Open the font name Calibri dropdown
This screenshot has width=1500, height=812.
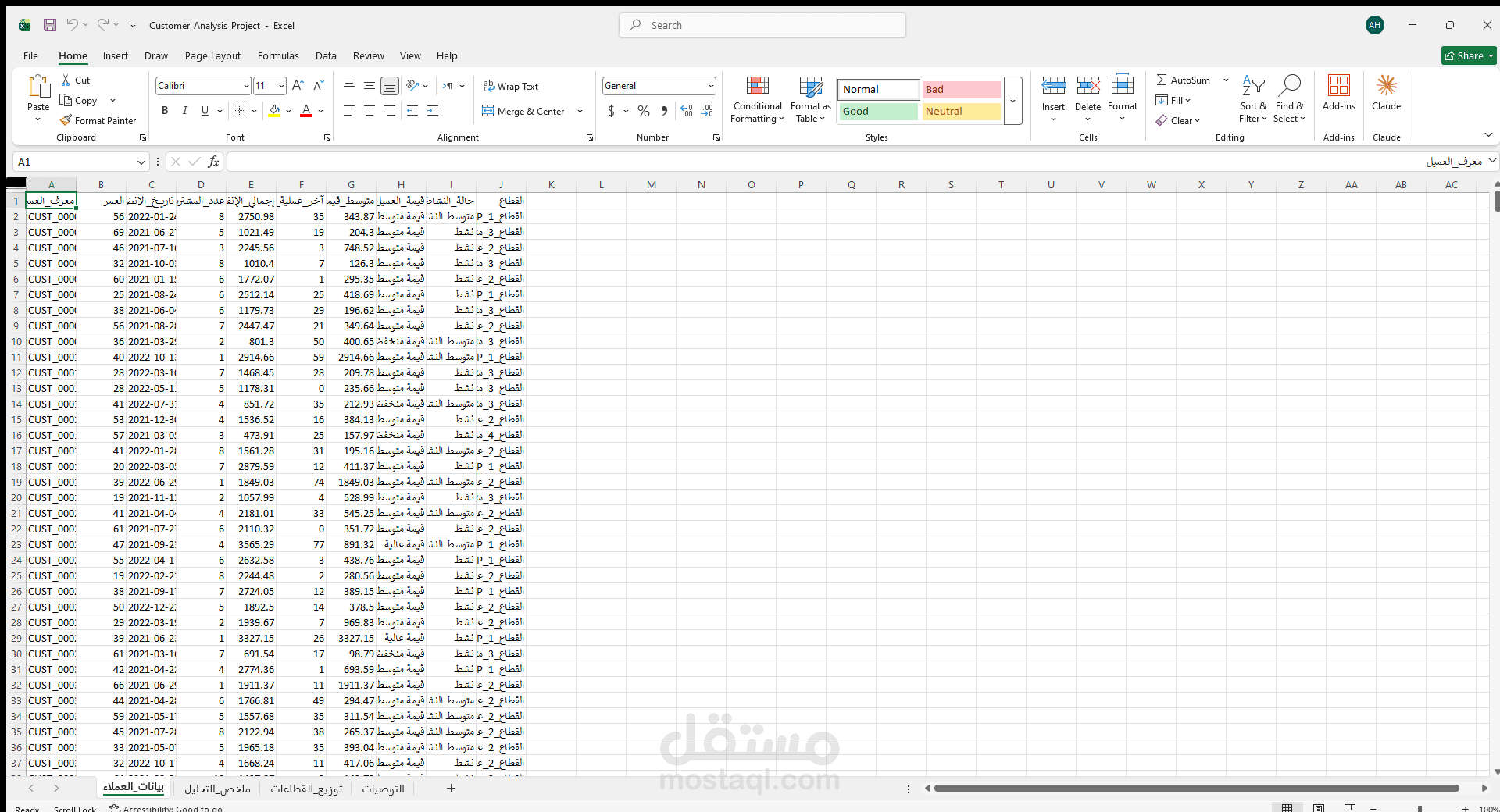point(246,86)
